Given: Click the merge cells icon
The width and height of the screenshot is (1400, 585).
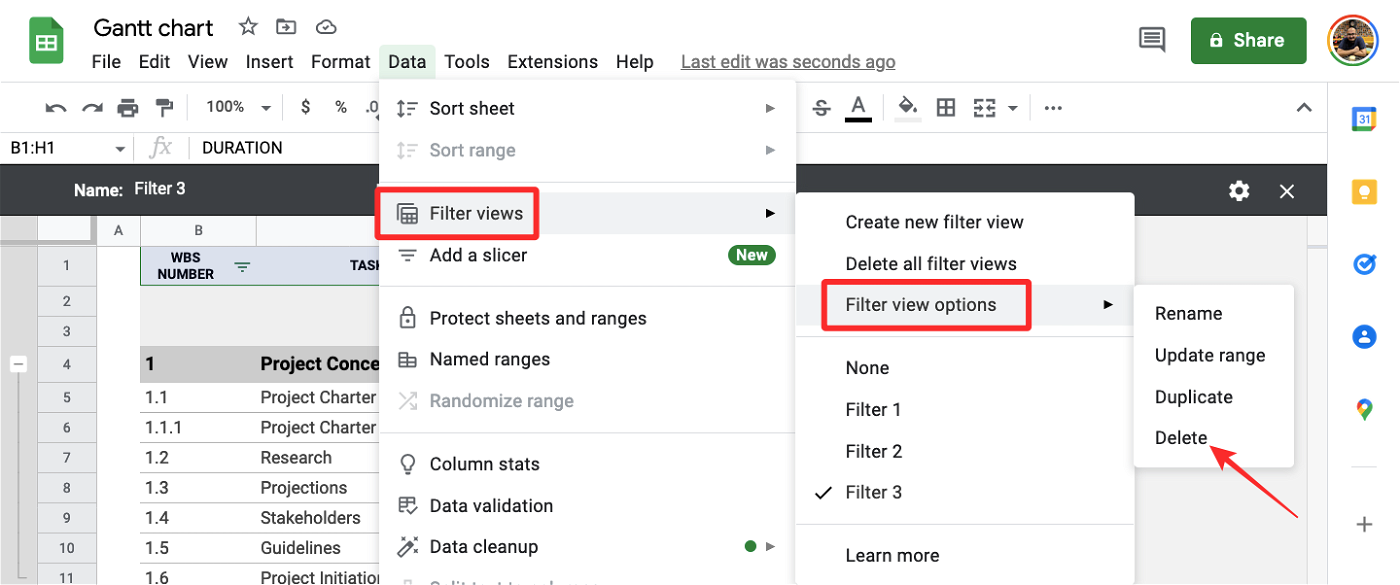Looking at the screenshot, I should pos(985,107).
